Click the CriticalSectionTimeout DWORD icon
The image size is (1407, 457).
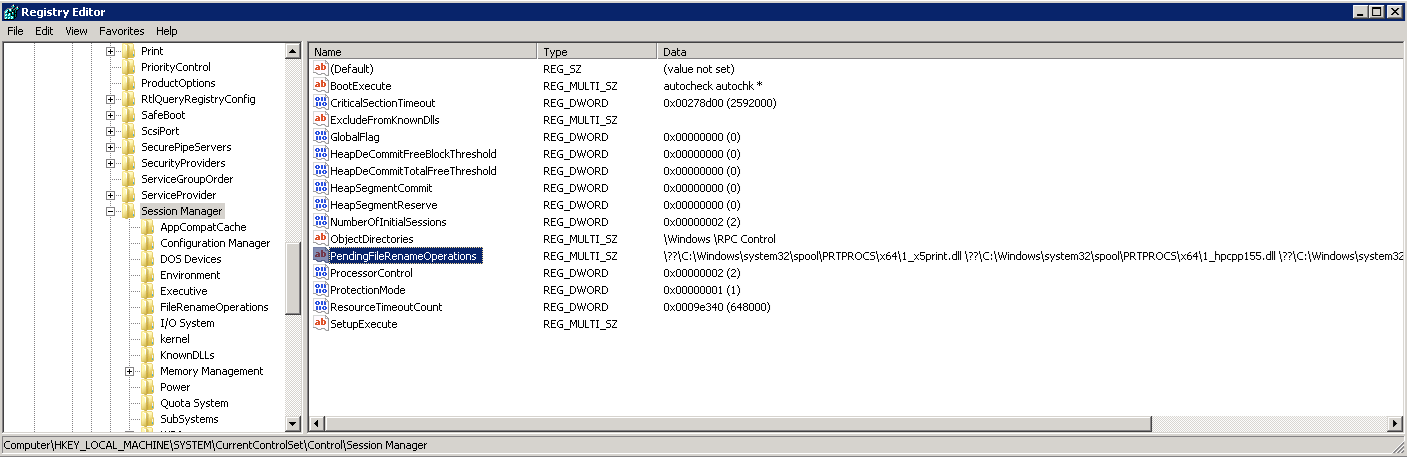[321, 103]
